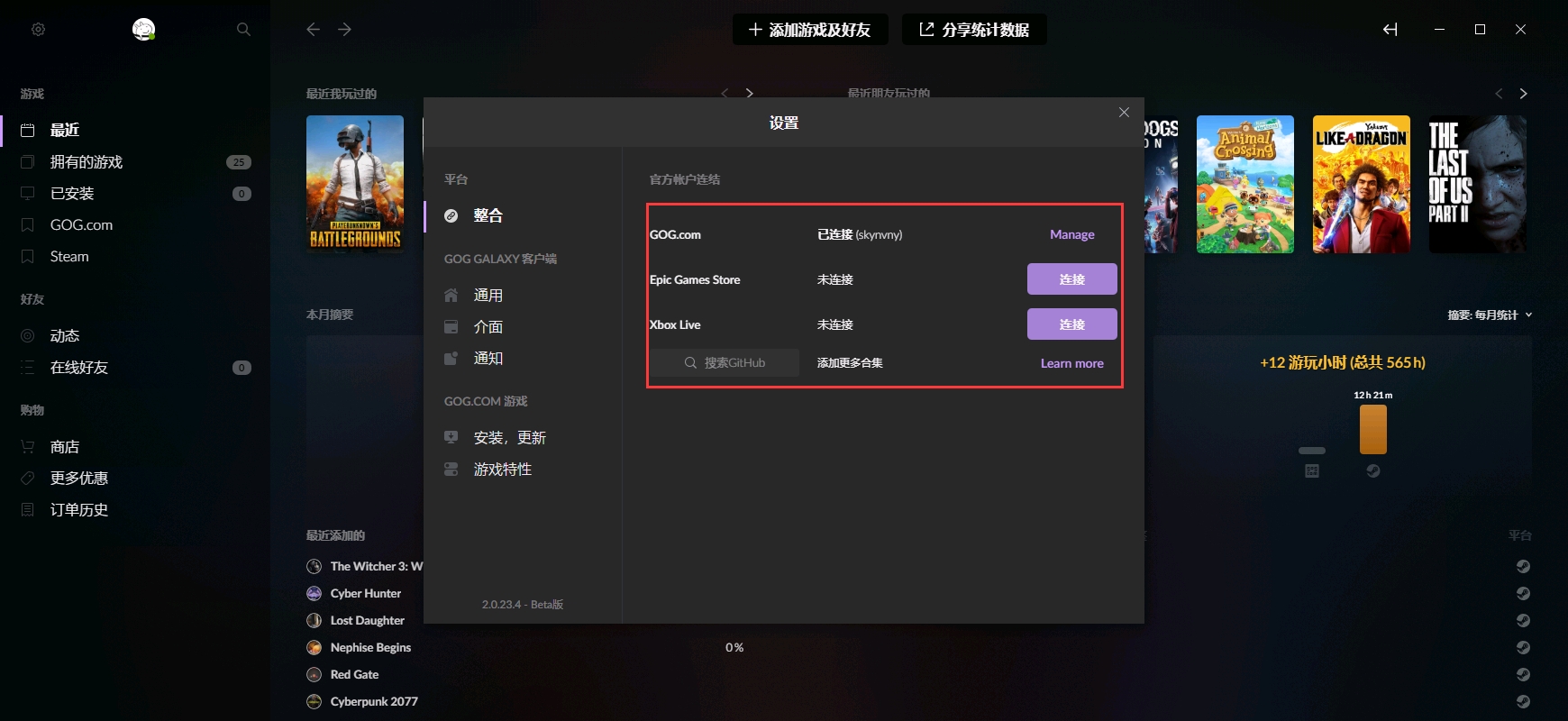Open The Last of Us Part II cover
This screenshot has height=721, width=1568.
[x=1478, y=184]
